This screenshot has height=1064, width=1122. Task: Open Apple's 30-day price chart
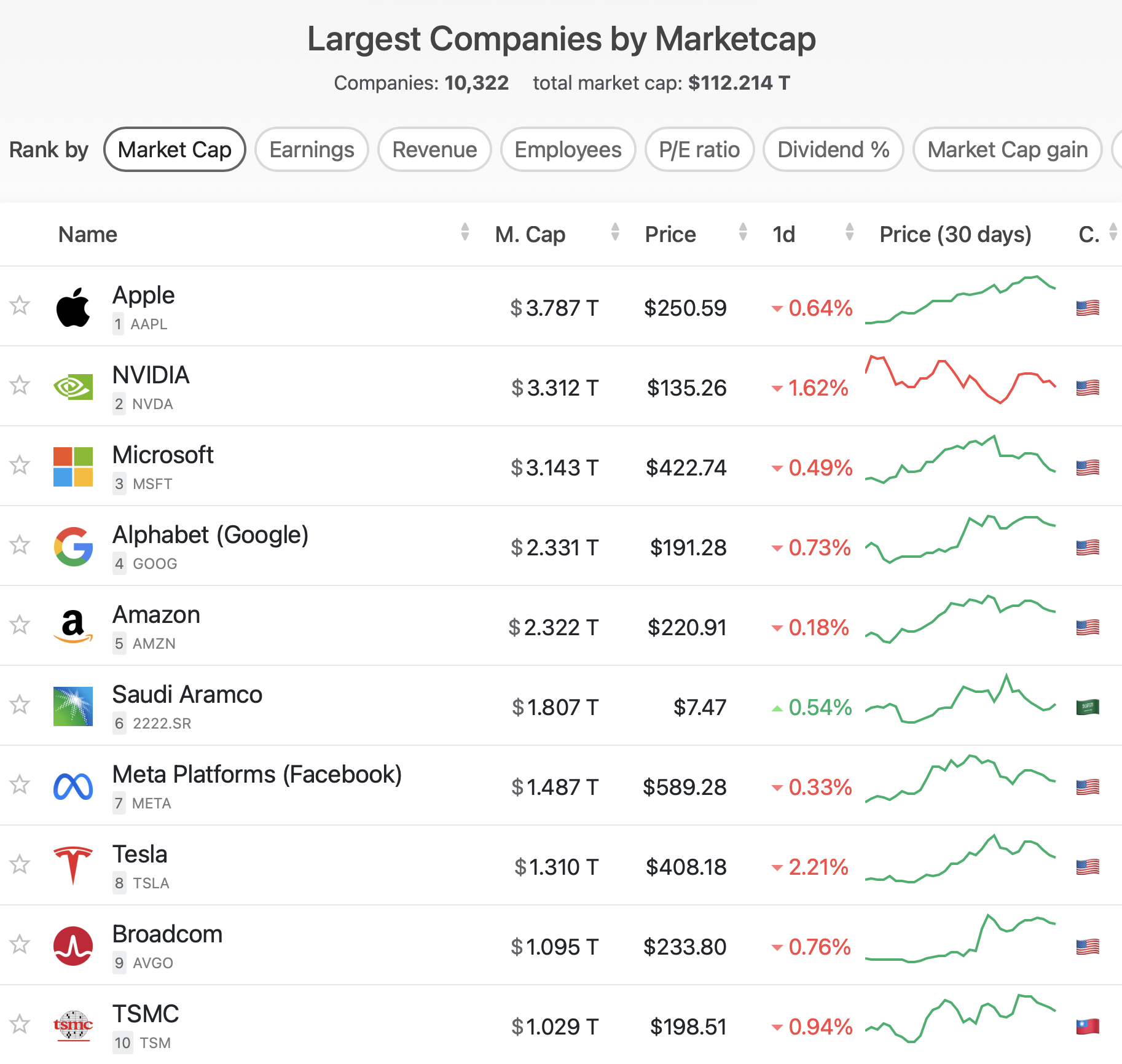click(x=960, y=300)
